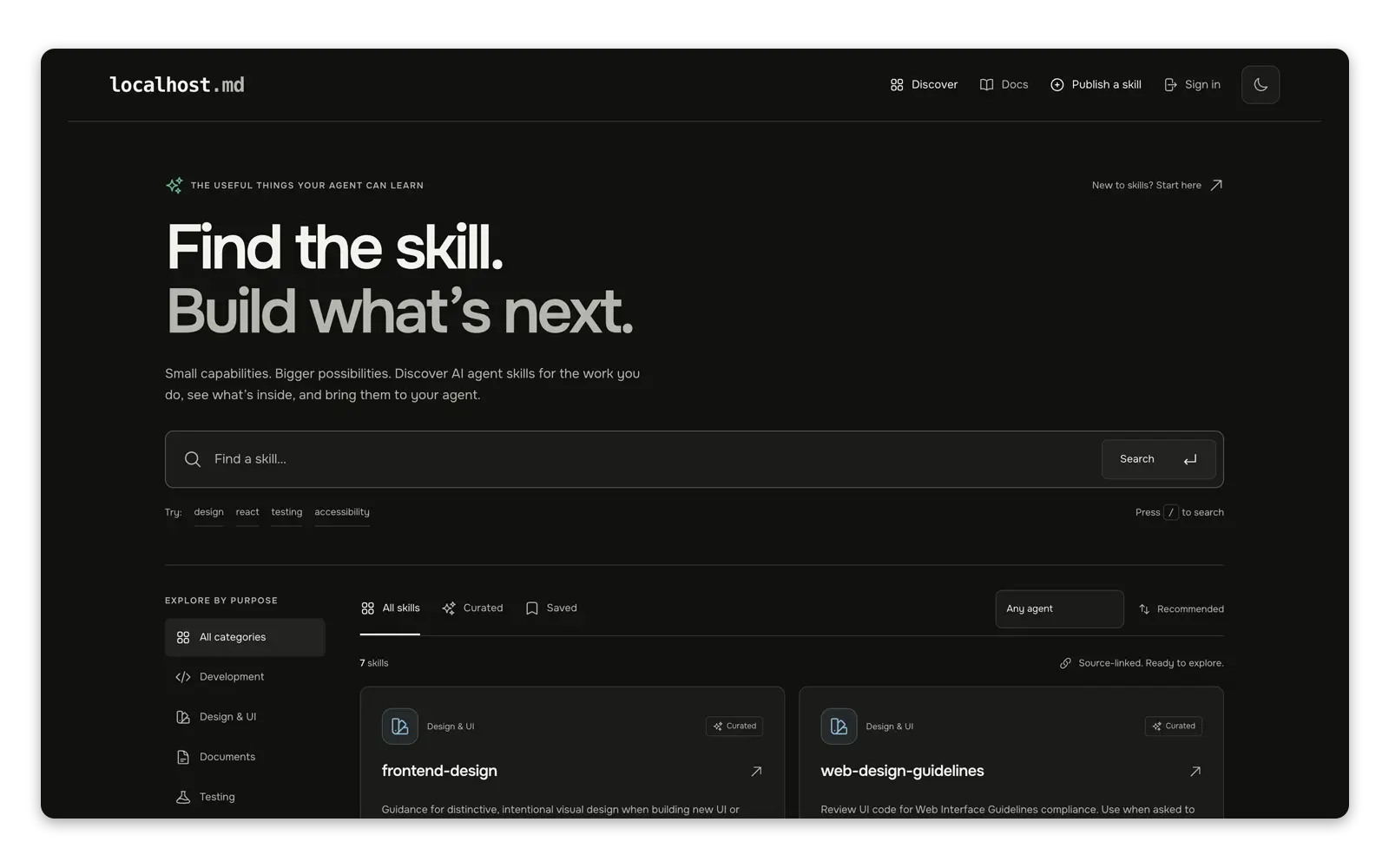
Task: Open the New to skills? Start here link
Action: pyautogui.click(x=1157, y=185)
